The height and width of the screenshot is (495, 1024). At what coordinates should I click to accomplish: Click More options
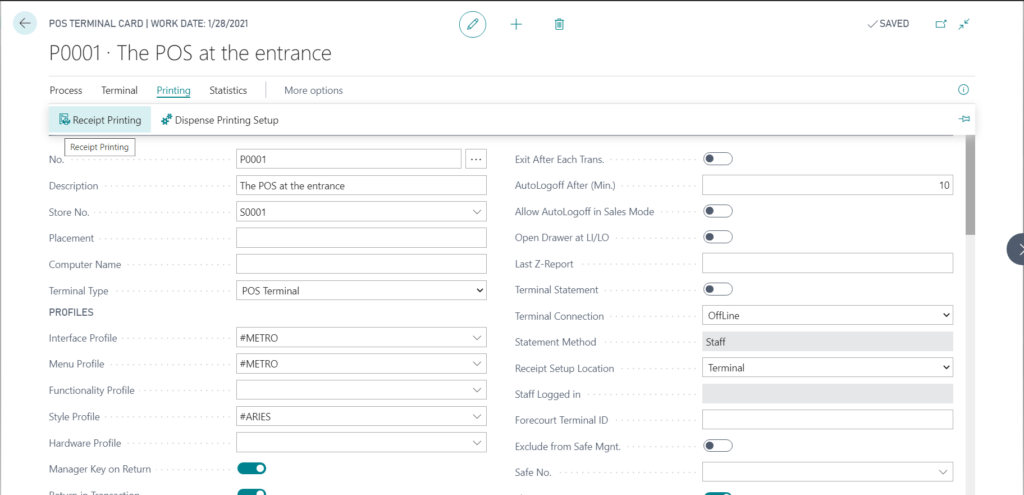pyautogui.click(x=313, y=91)
